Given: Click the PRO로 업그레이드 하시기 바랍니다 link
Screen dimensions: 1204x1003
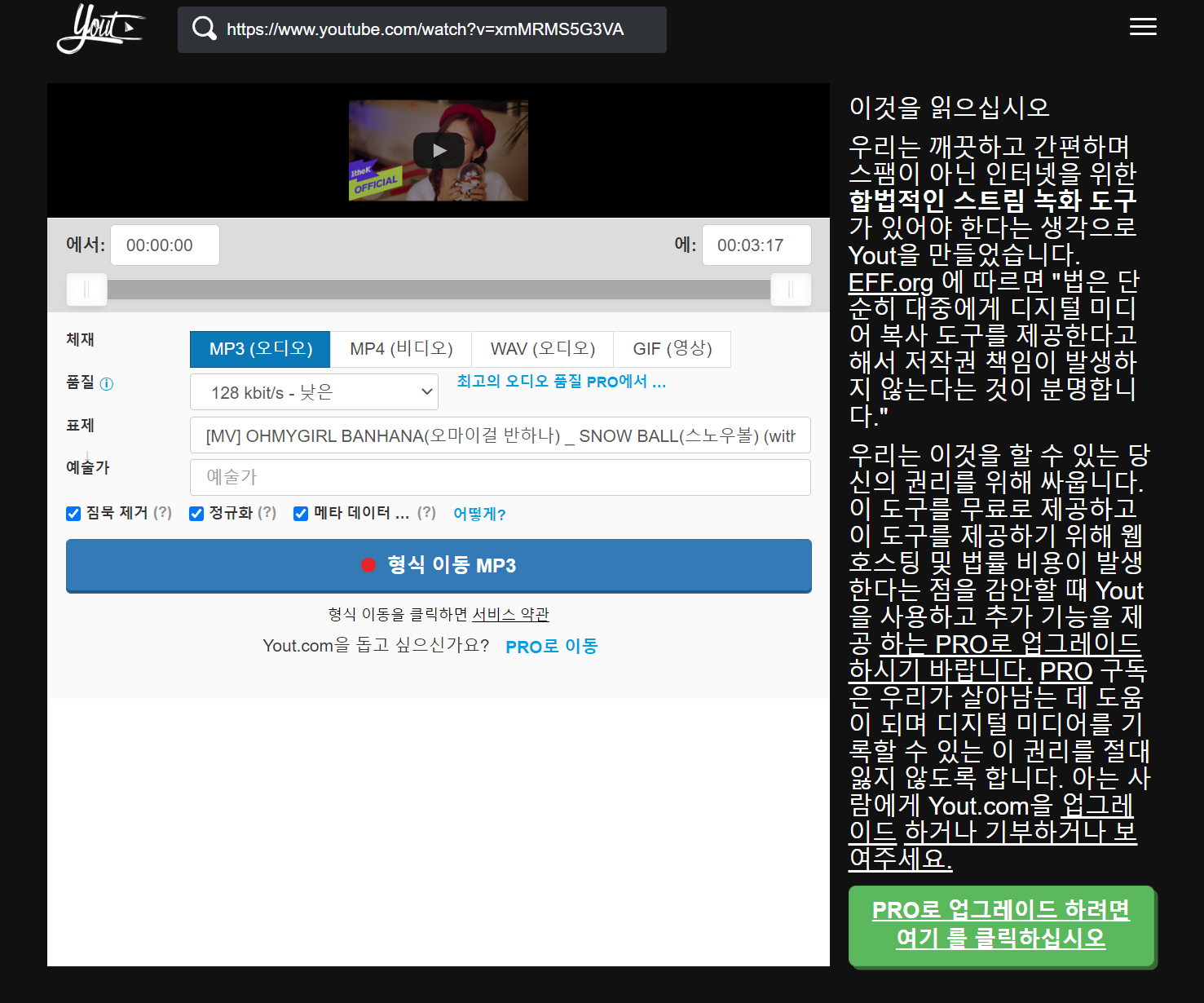Looking at the screenshot, I should (995, 657).
